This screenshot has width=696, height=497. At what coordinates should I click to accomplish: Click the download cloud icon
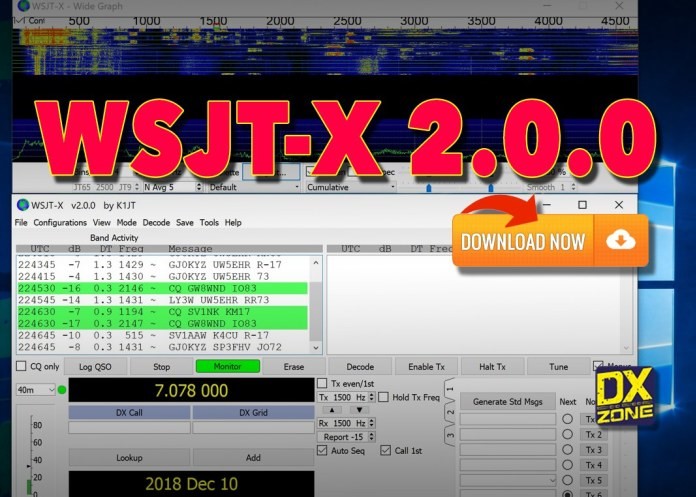tap(621, 241)
